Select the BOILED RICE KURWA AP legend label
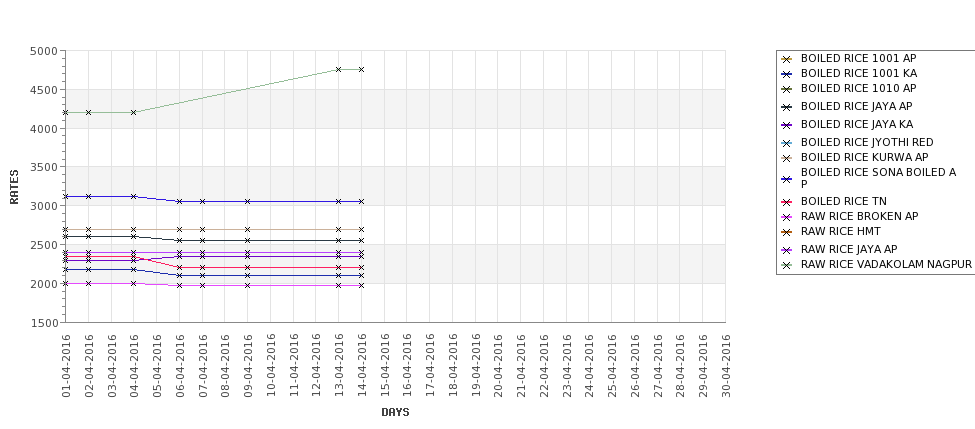The height and width of the screenshot is (429, 975). coord(864,157)
